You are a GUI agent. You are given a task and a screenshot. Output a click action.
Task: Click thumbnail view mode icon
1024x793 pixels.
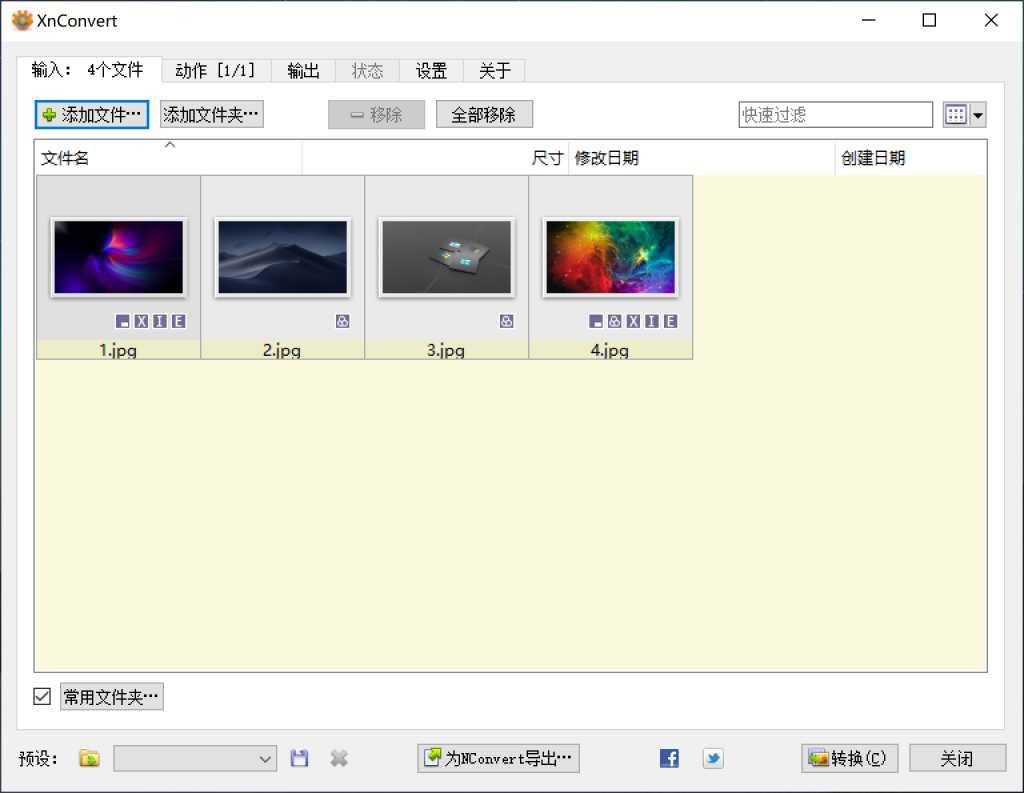(956, 115)
